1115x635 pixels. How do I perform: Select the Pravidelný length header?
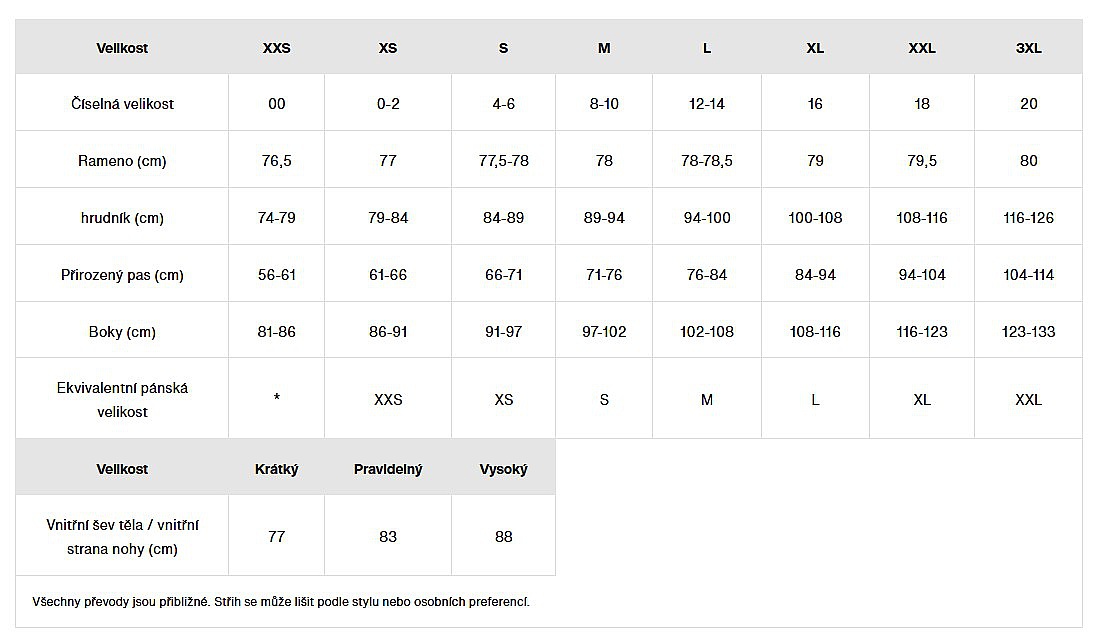(388, 469)
